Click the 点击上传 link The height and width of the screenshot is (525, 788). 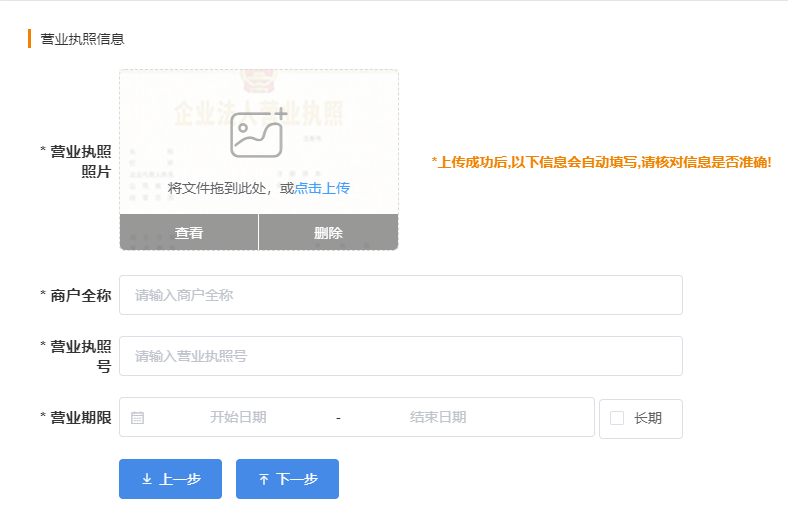(x=322, y=188)
